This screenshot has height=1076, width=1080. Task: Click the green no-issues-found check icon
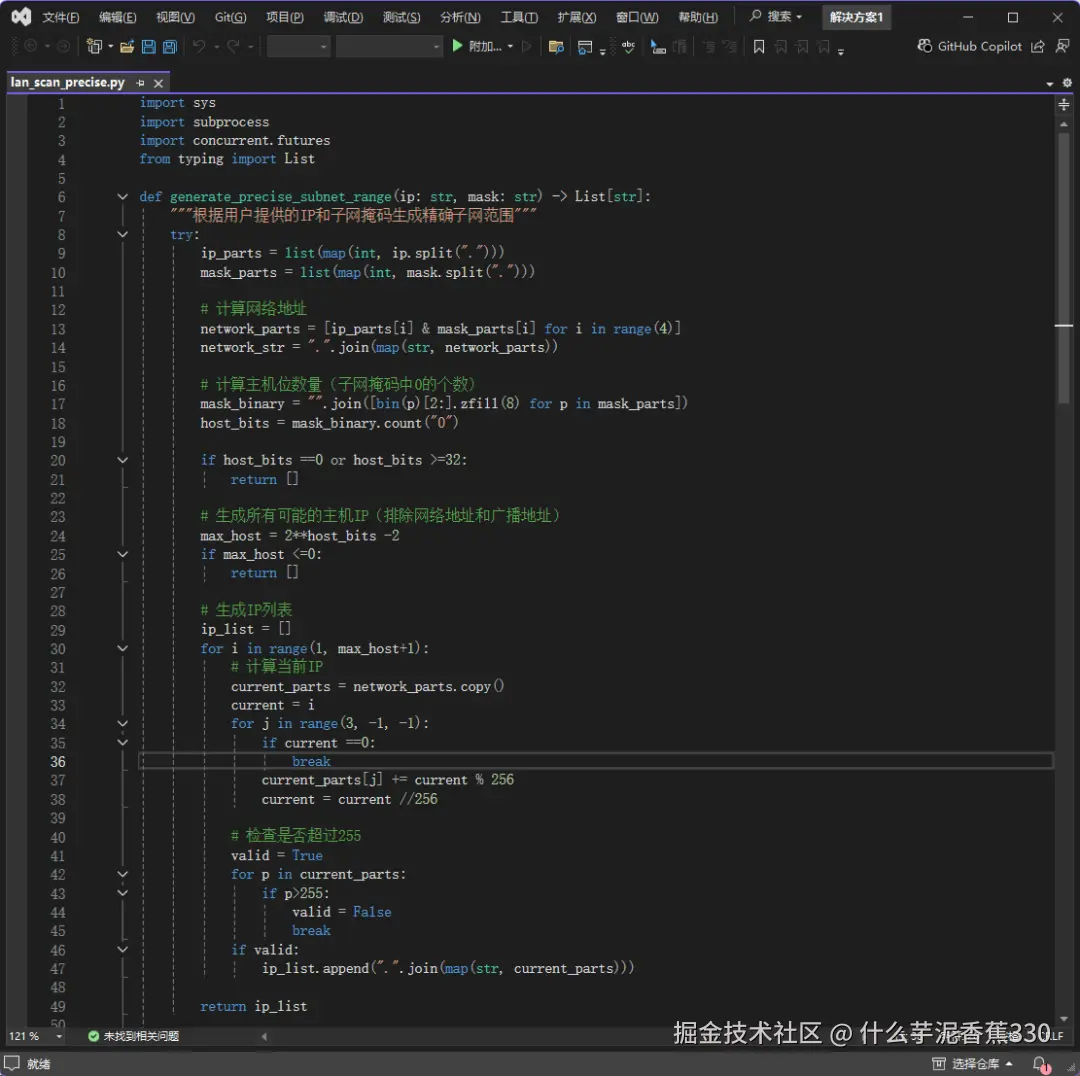tap(94, 1036)
